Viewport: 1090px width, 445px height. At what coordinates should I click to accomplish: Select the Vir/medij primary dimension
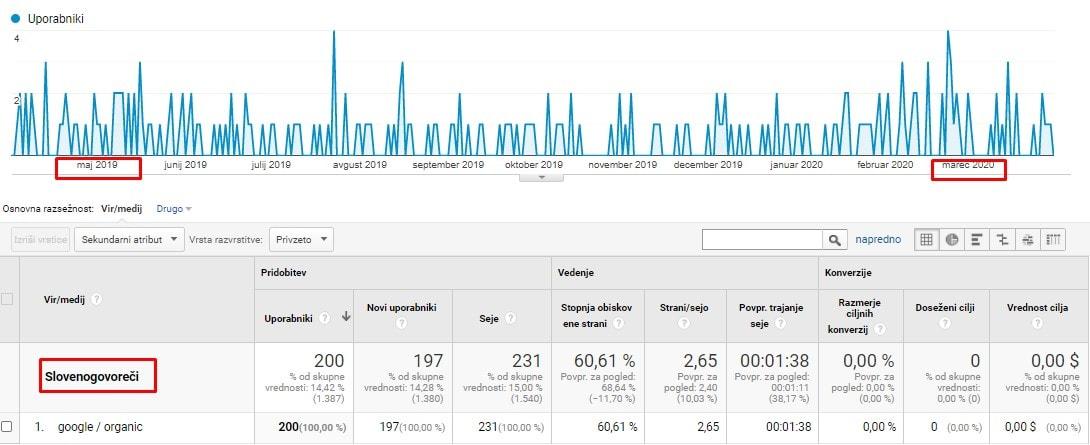pyautogui.click(x=123, y=209)
